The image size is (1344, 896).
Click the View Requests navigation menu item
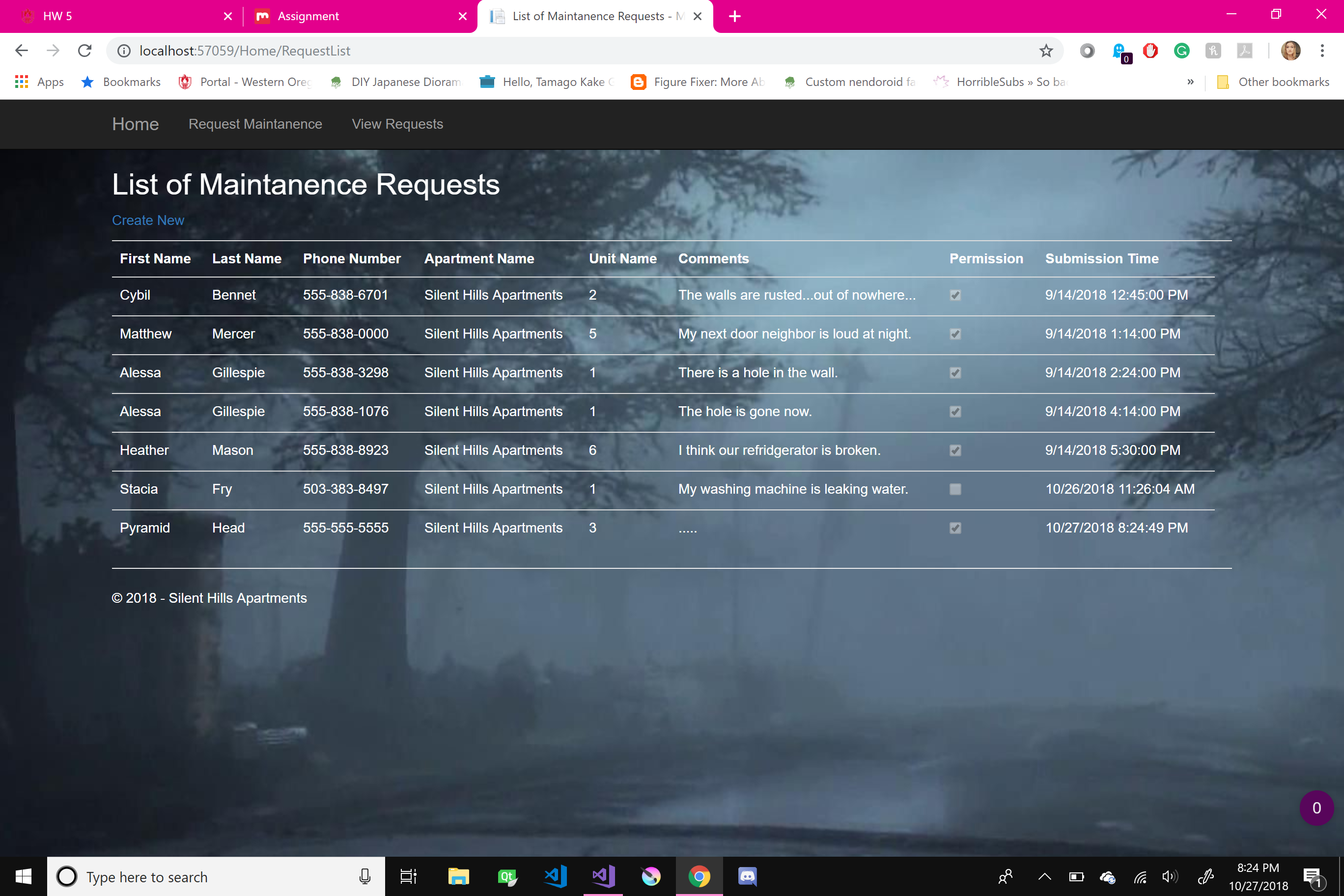pos(397,123)
